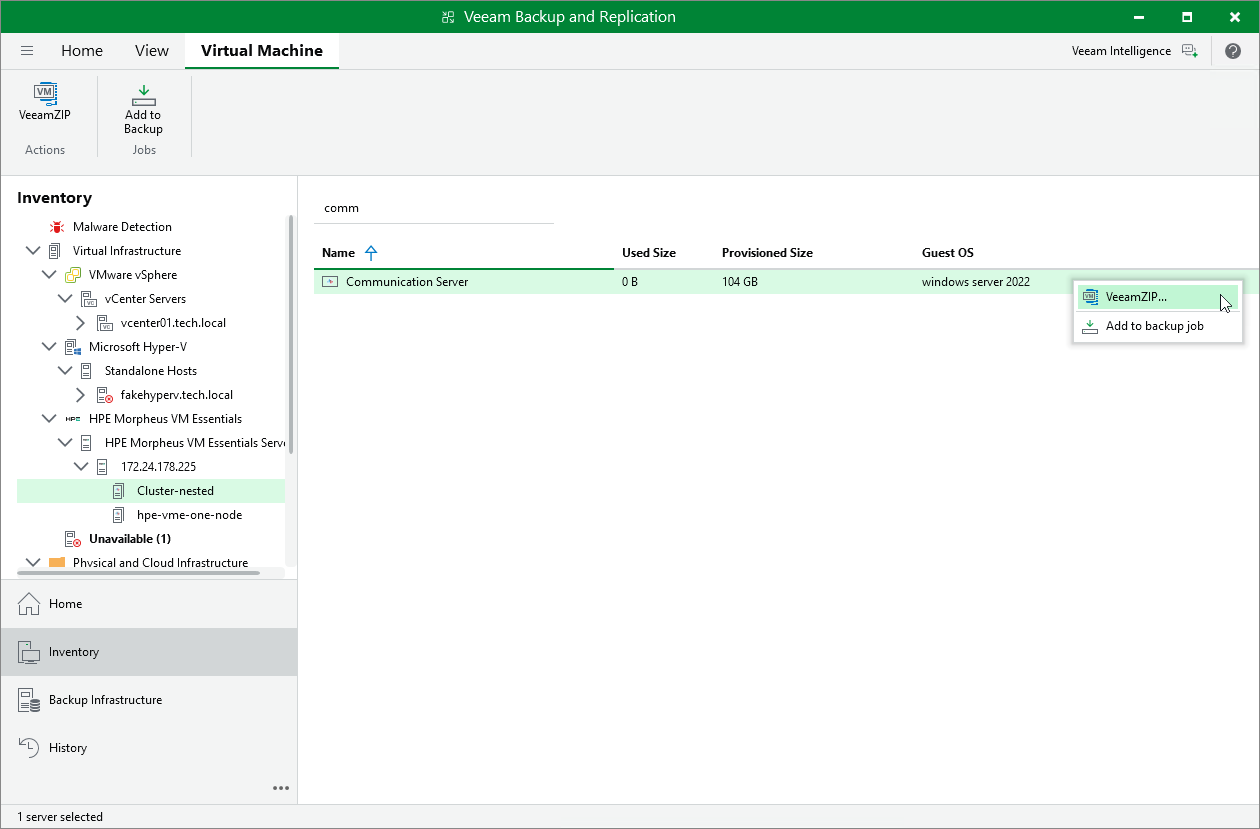Switch to the Home ribbon tab
The width and height of the screenshot is (1260, 829).
click(x=82, y=51)
